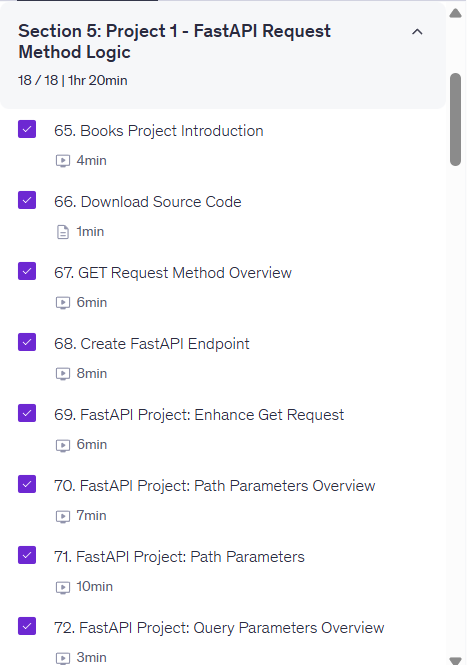Click the vertical scrollbar thumb
The width and height of the screenshot is (467, 665).
point(456,119)
